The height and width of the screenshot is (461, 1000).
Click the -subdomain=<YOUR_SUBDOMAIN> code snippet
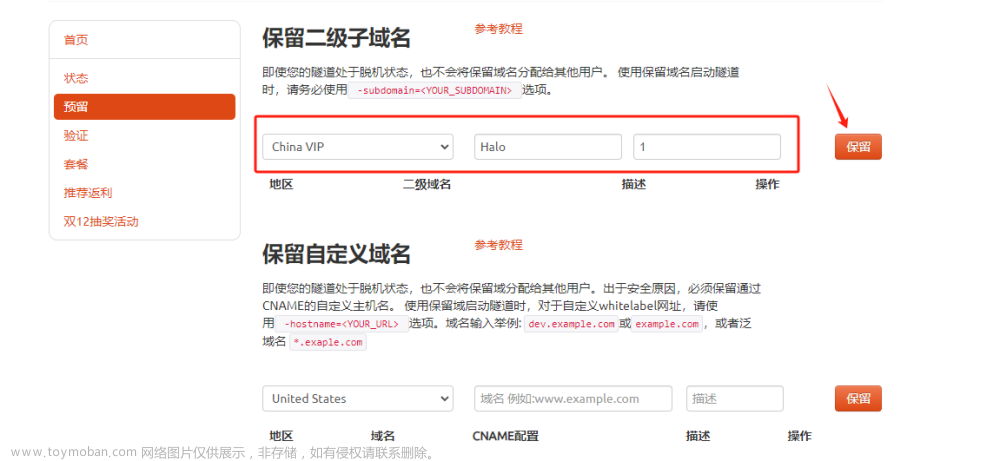click(x=434, y=91)
